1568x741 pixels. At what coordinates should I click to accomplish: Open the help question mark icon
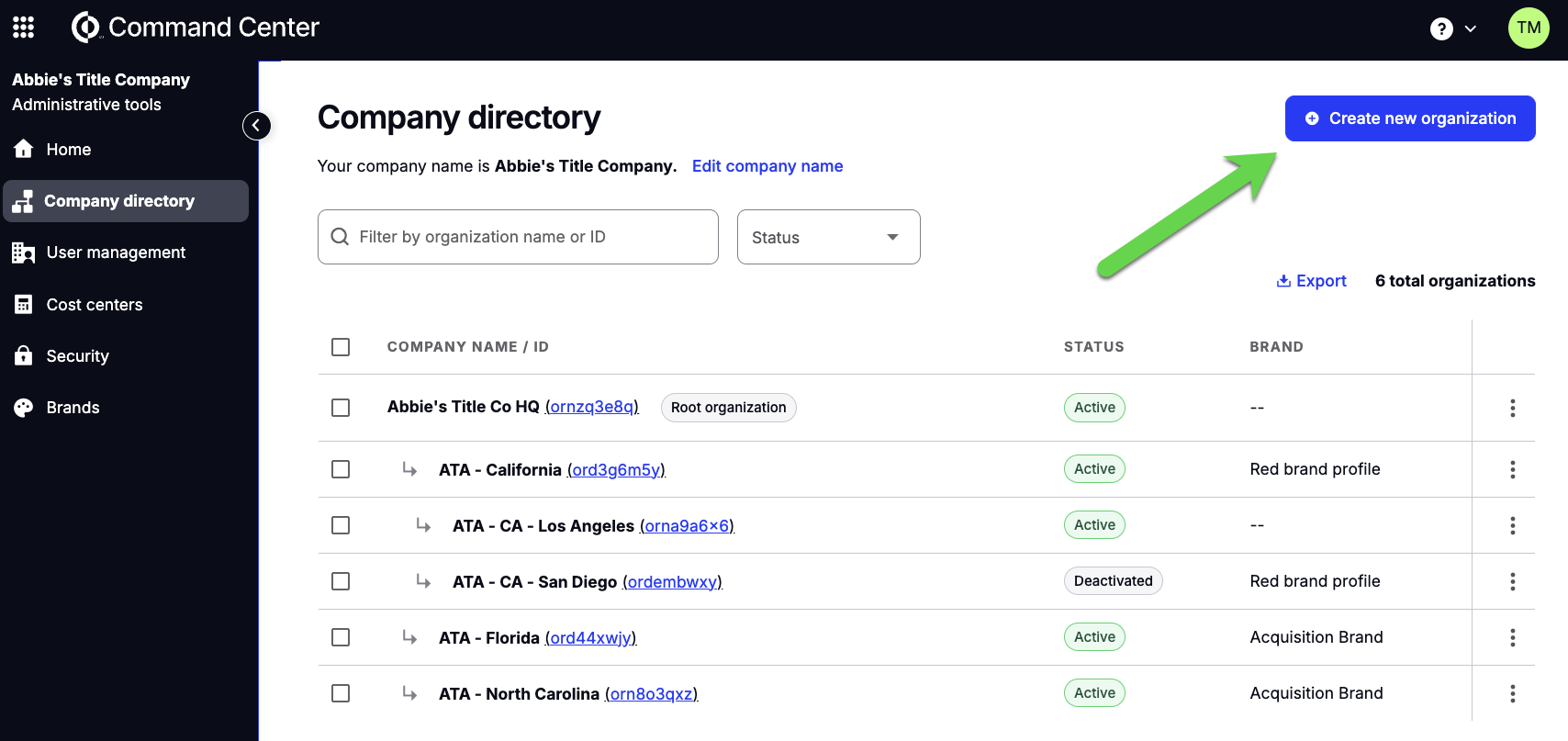pos(1441,28)
